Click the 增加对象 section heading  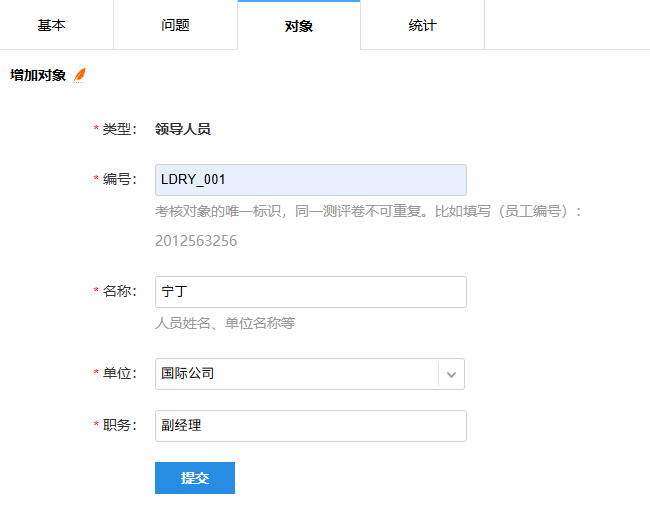pyautogui.click(x=38, y=75)
